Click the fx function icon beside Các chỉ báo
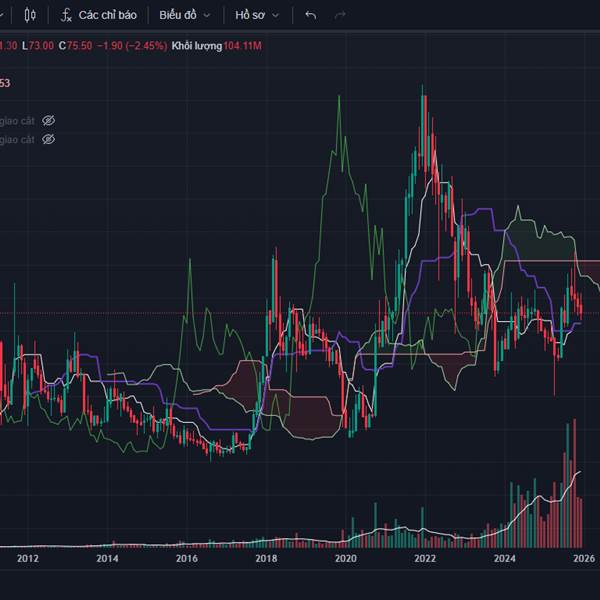 point(66,15)
